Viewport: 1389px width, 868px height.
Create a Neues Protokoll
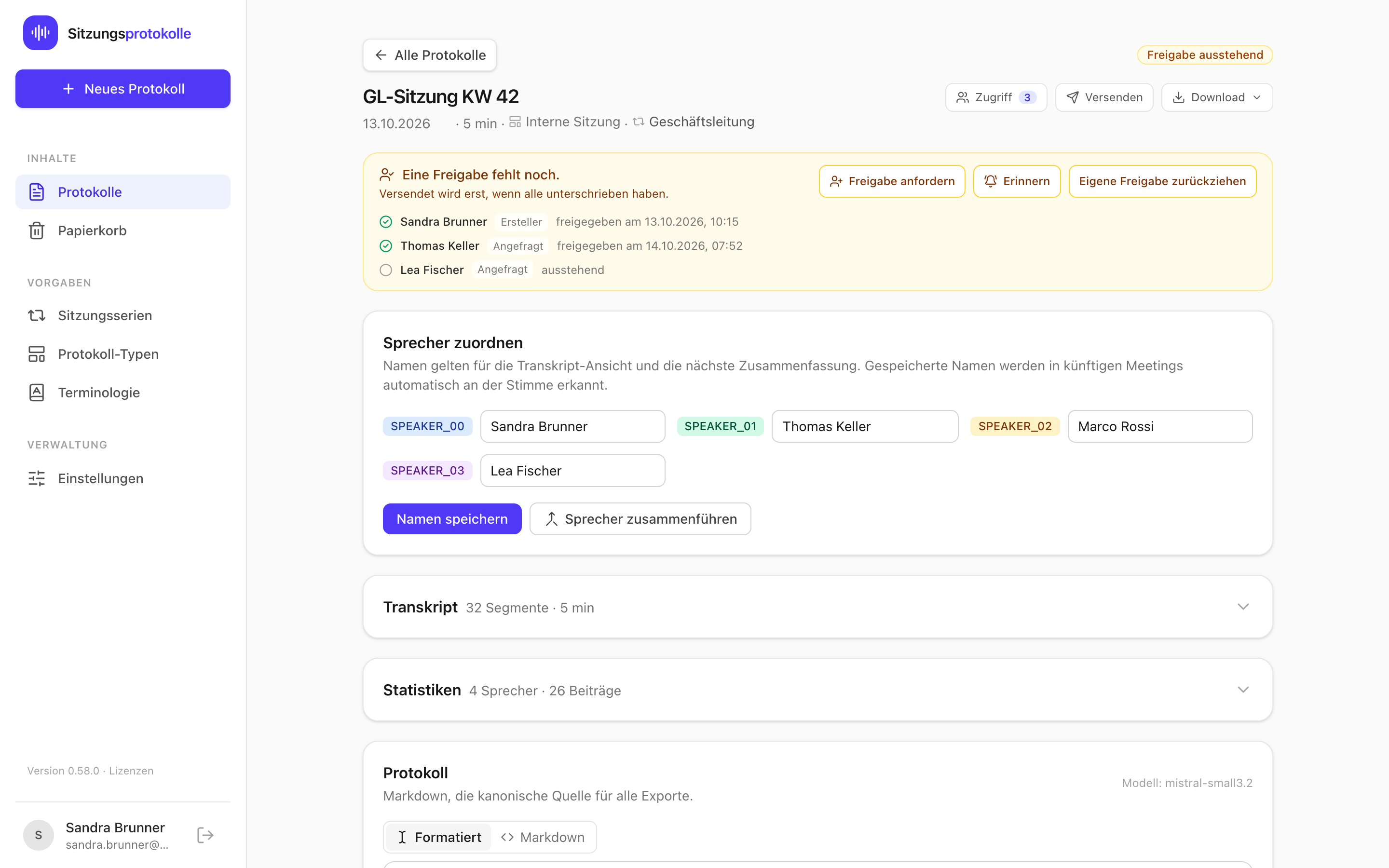pos(123,89)
